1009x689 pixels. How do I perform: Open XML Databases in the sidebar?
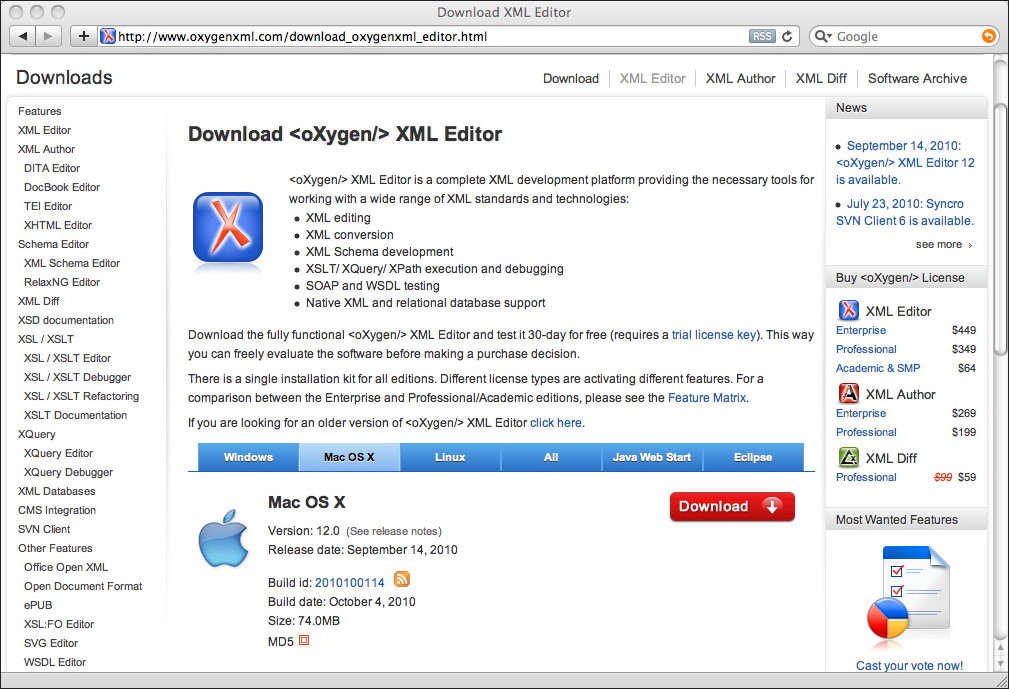click(57, 491)
